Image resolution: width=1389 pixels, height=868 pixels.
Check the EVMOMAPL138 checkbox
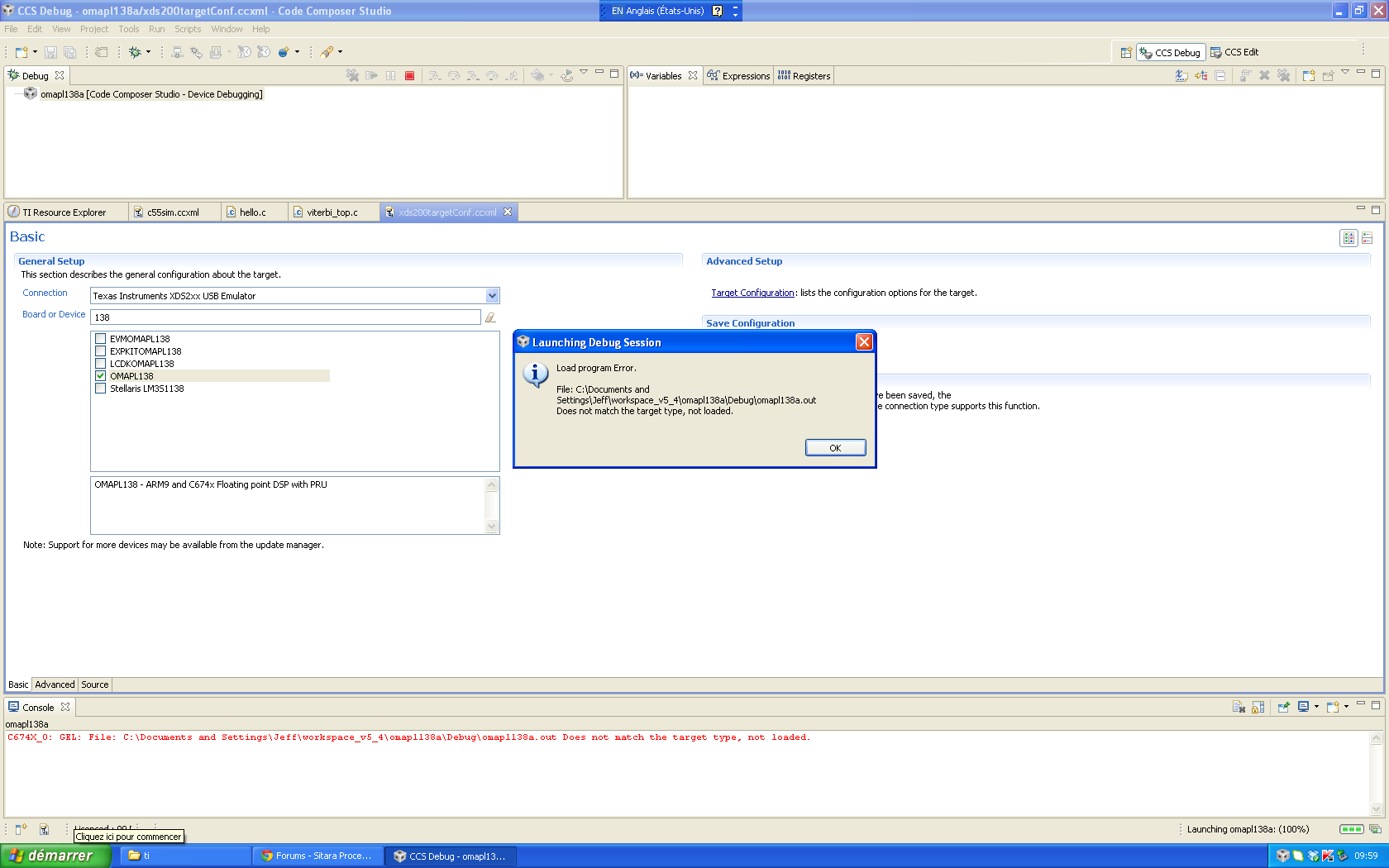(x=100, y=339)
